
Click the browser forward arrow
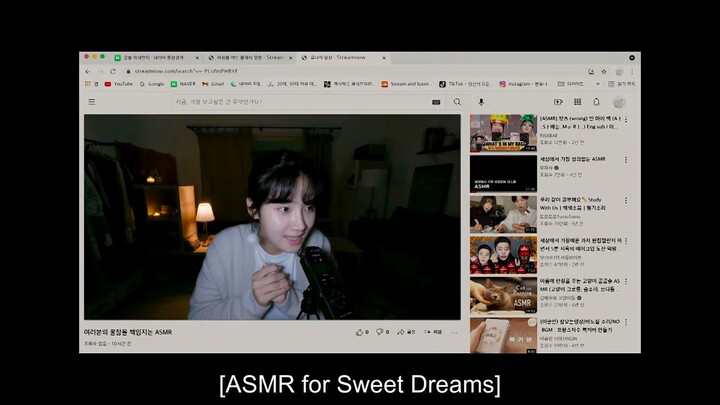100,71
